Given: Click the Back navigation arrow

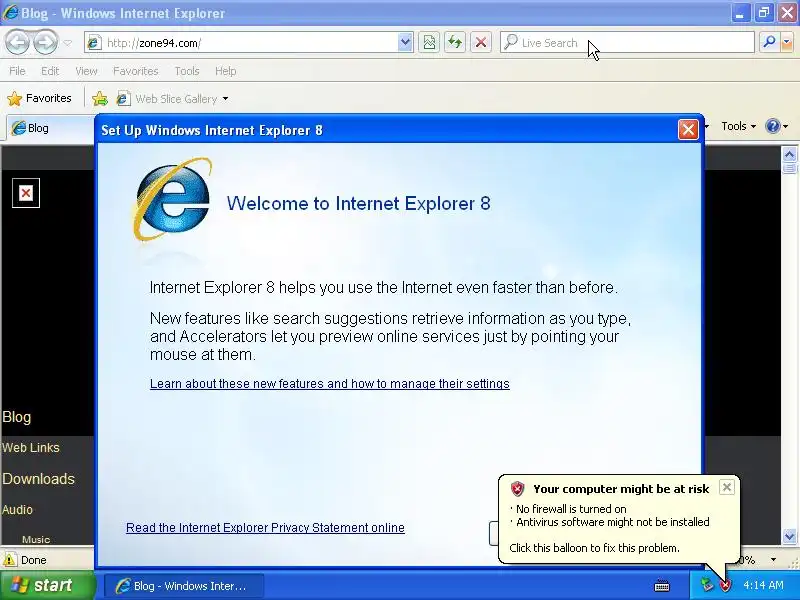Looking at the screenshot, I should 18,42.
